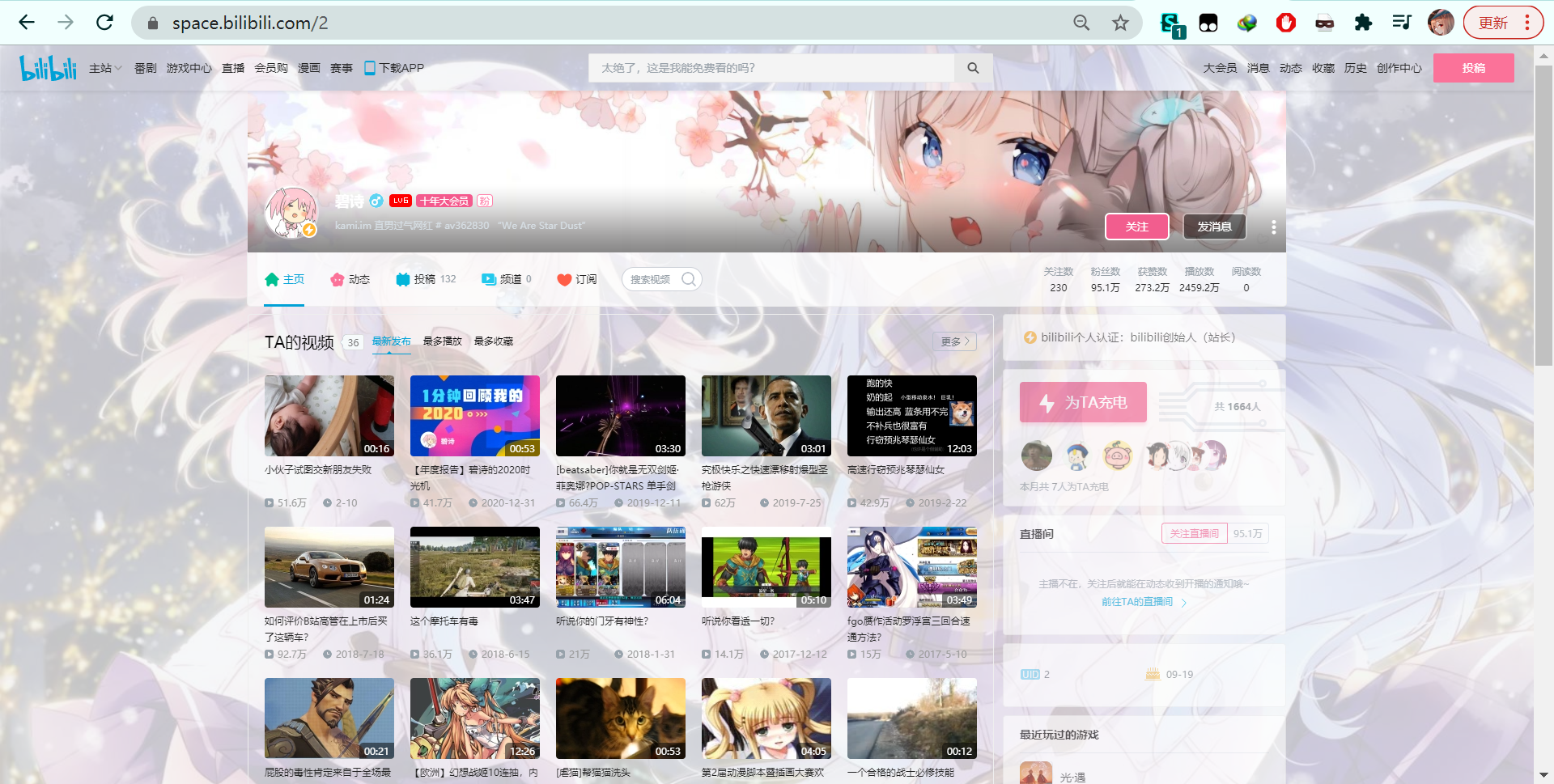Click the pink 关注 follow button
Image resolution: width=1554 pixels, height=784 pixels.
pos(1137,227)
